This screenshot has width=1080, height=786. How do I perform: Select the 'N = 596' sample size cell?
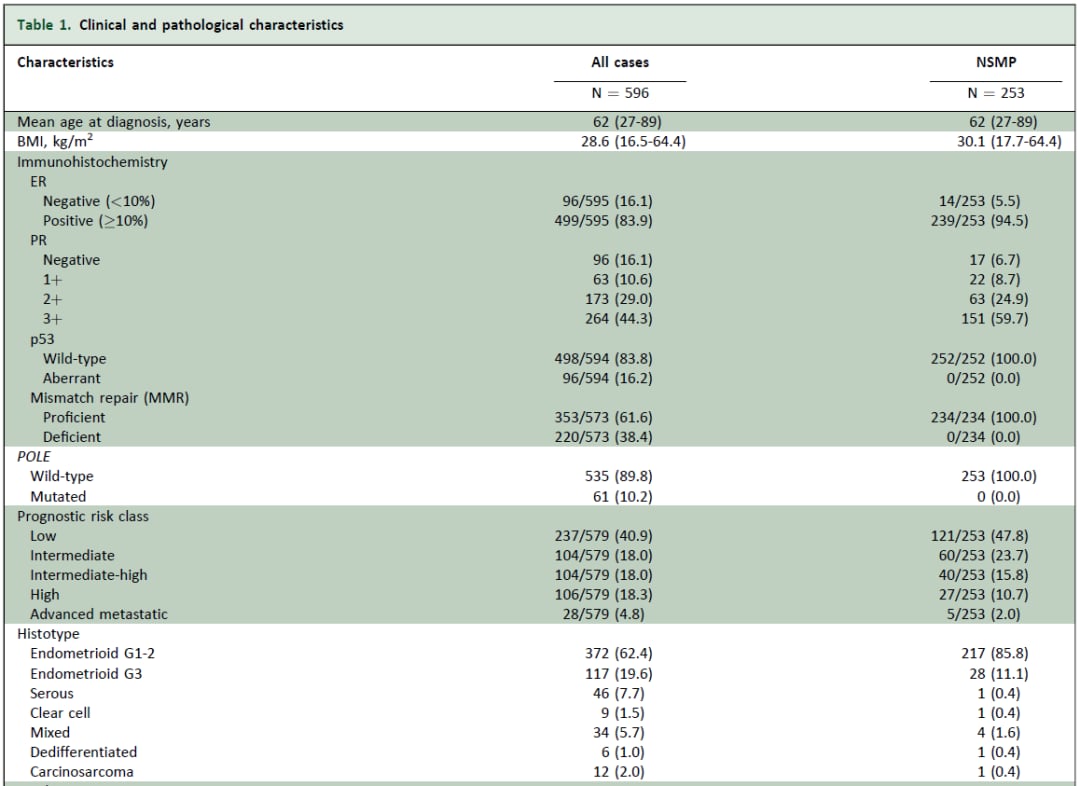619,93
